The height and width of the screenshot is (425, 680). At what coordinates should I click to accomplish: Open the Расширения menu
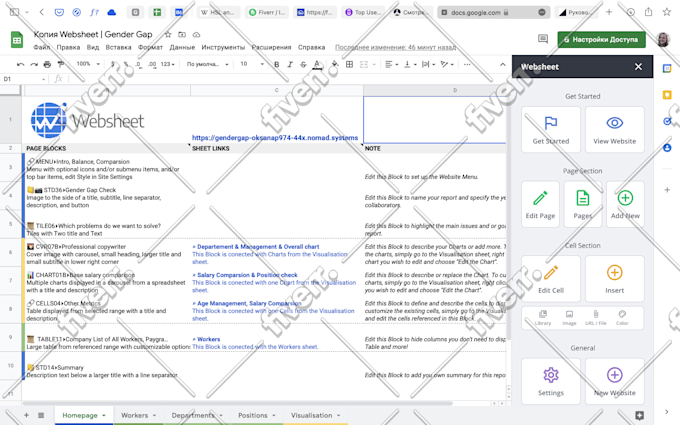click(x=271, y=47)
